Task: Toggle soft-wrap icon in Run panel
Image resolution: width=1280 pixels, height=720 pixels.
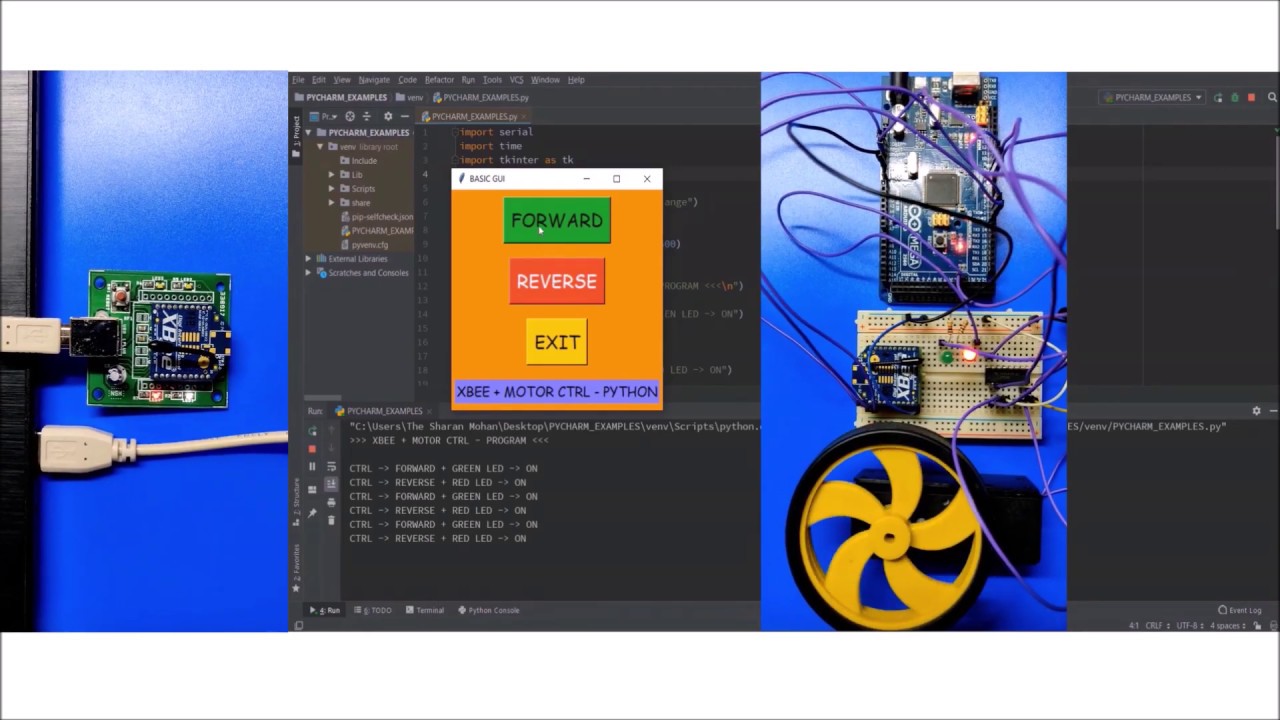Action: 331,467
